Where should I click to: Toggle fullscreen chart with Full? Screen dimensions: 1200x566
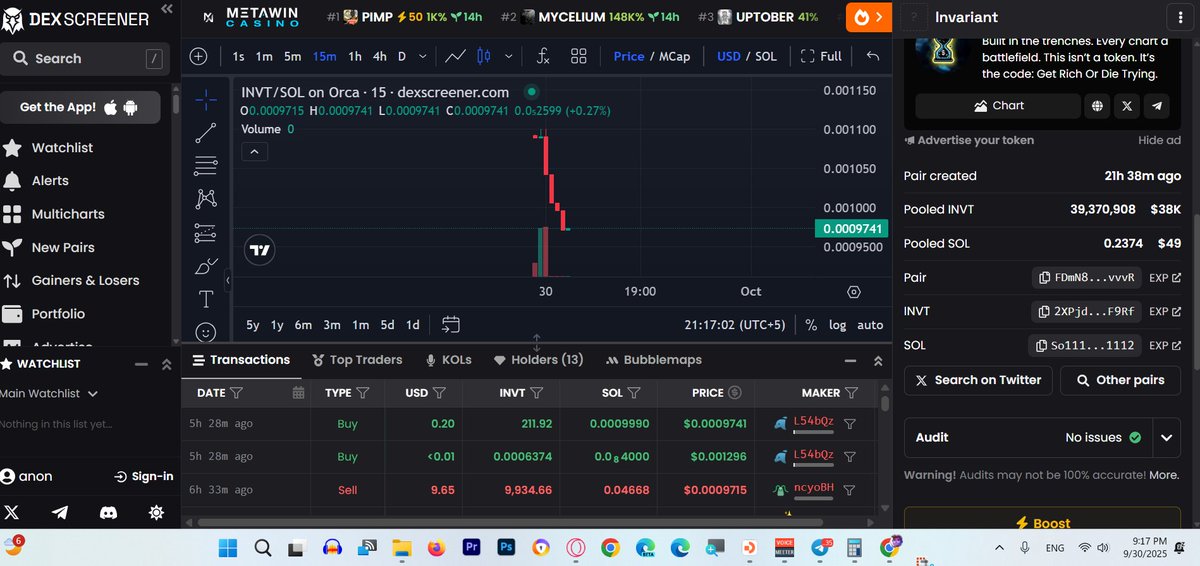[821, 56]
